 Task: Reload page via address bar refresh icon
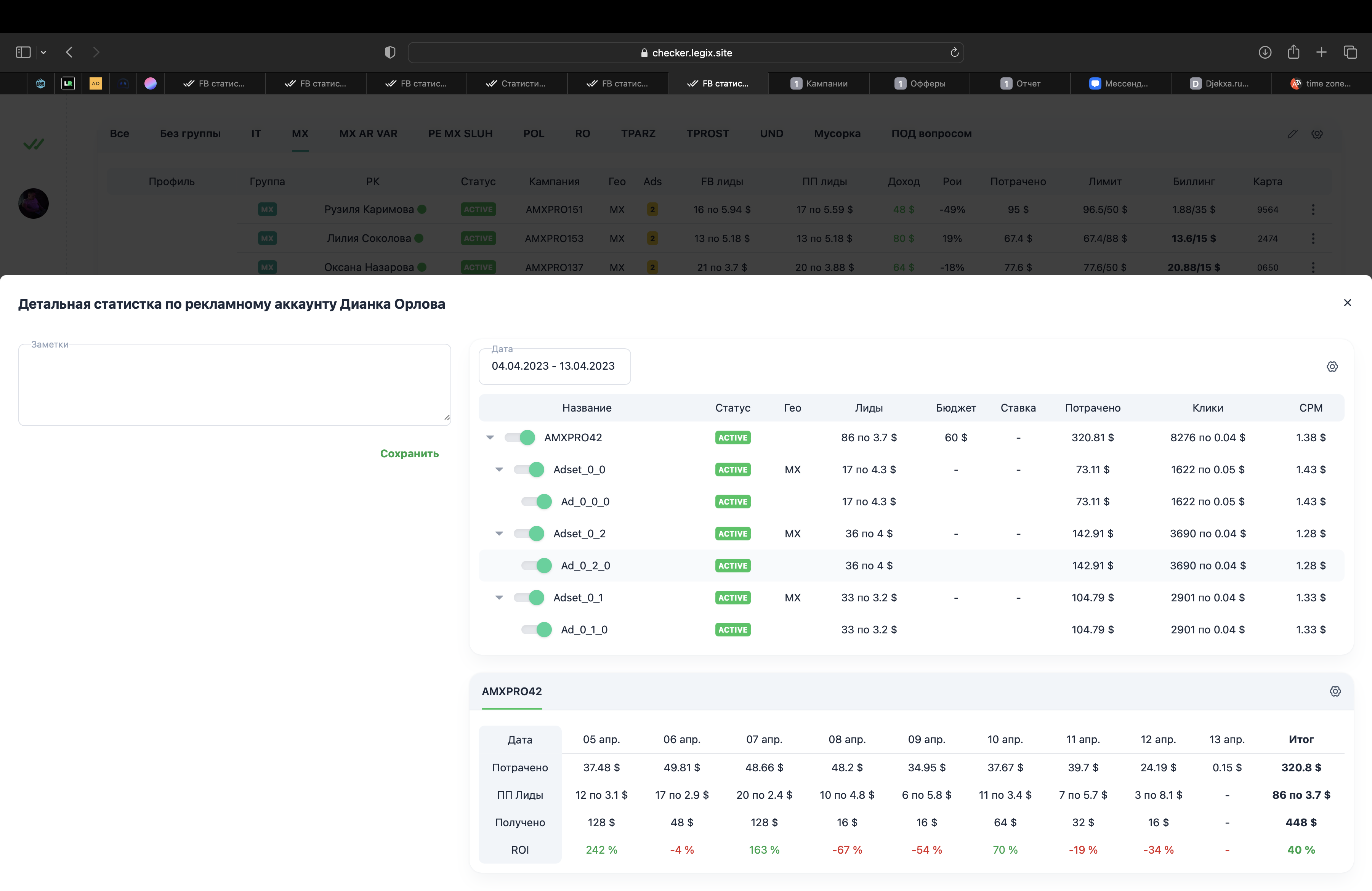pyautogui.click(x=954, y=53)
